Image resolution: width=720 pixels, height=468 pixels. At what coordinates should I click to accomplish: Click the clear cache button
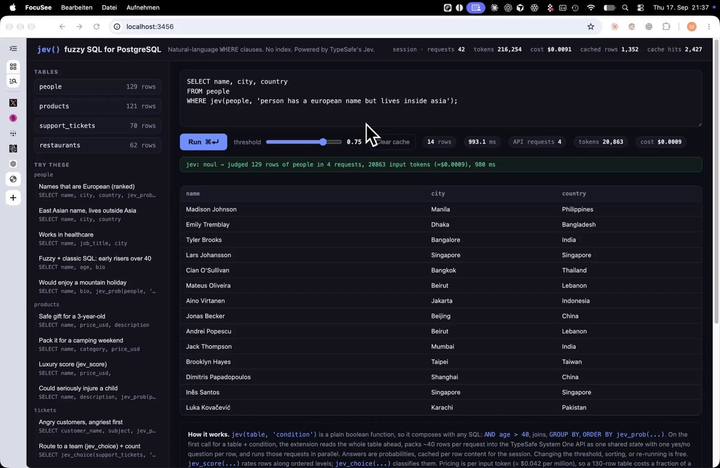pos(394,142)
